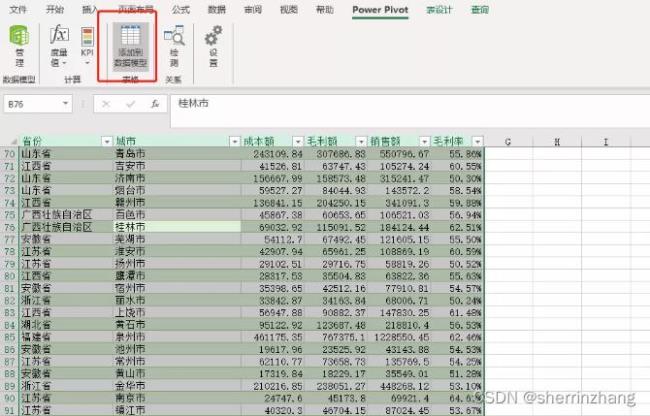Select cell with city 青岛市
The height and width of the screenshot is (416, 650).
point(177,154)
